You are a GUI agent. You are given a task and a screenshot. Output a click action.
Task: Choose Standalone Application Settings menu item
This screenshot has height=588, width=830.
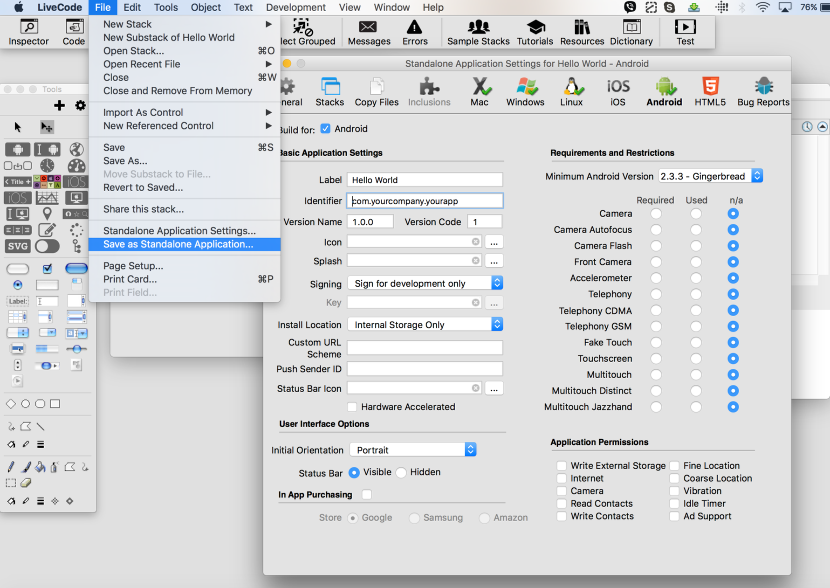click(x=185, y=231)
